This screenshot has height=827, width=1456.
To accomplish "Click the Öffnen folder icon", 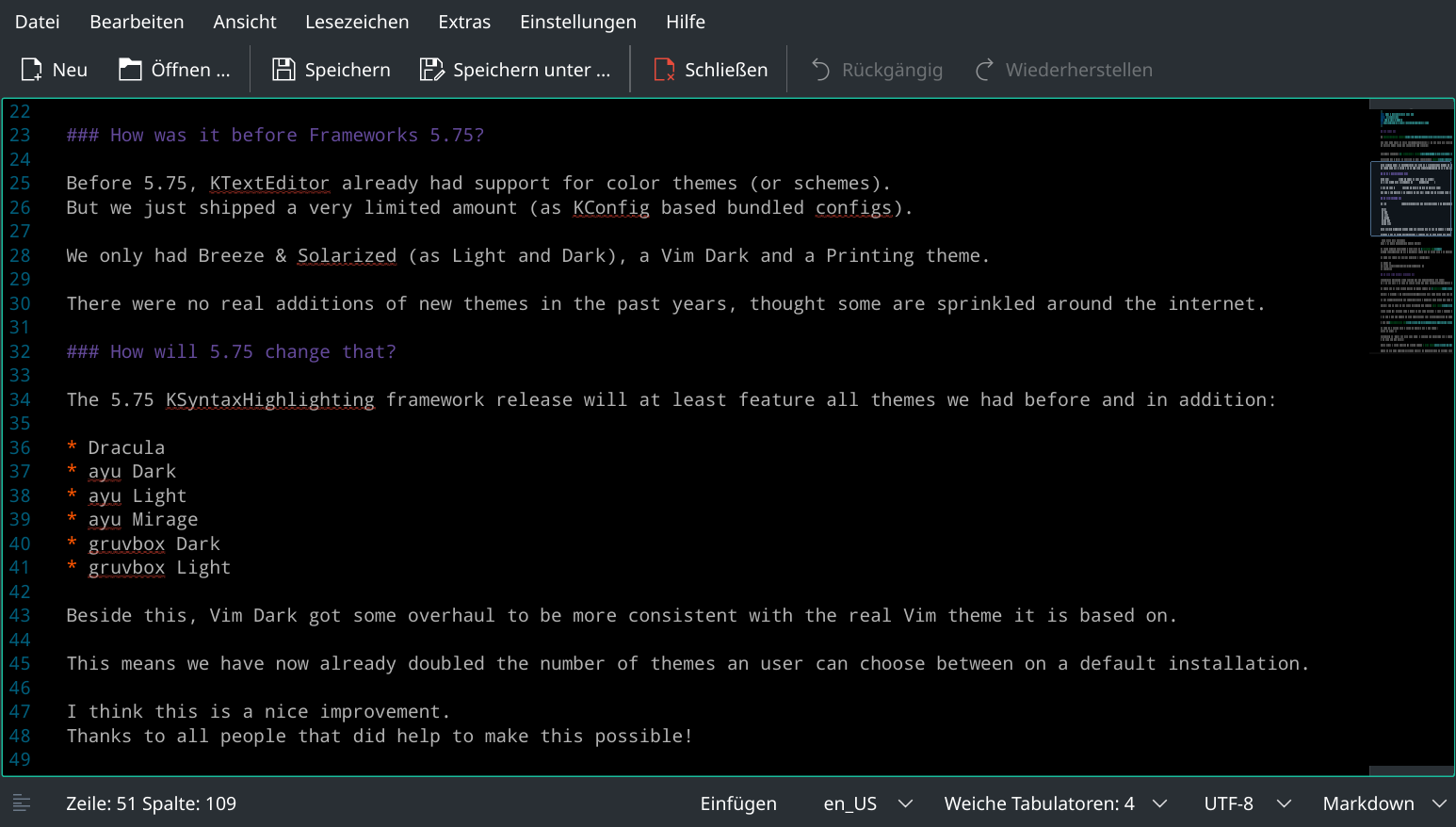I will coord(130,70).
